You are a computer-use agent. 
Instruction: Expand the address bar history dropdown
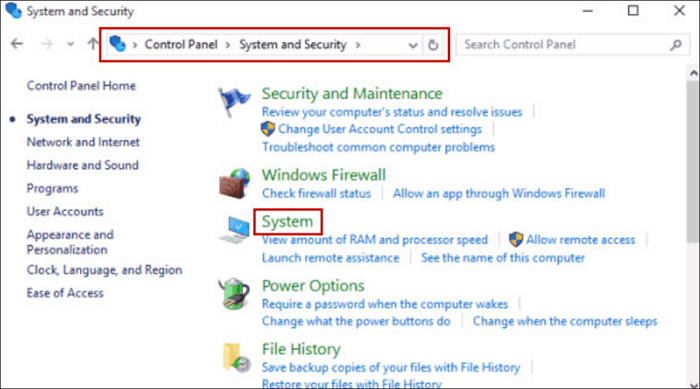click(x=413, y=45)
